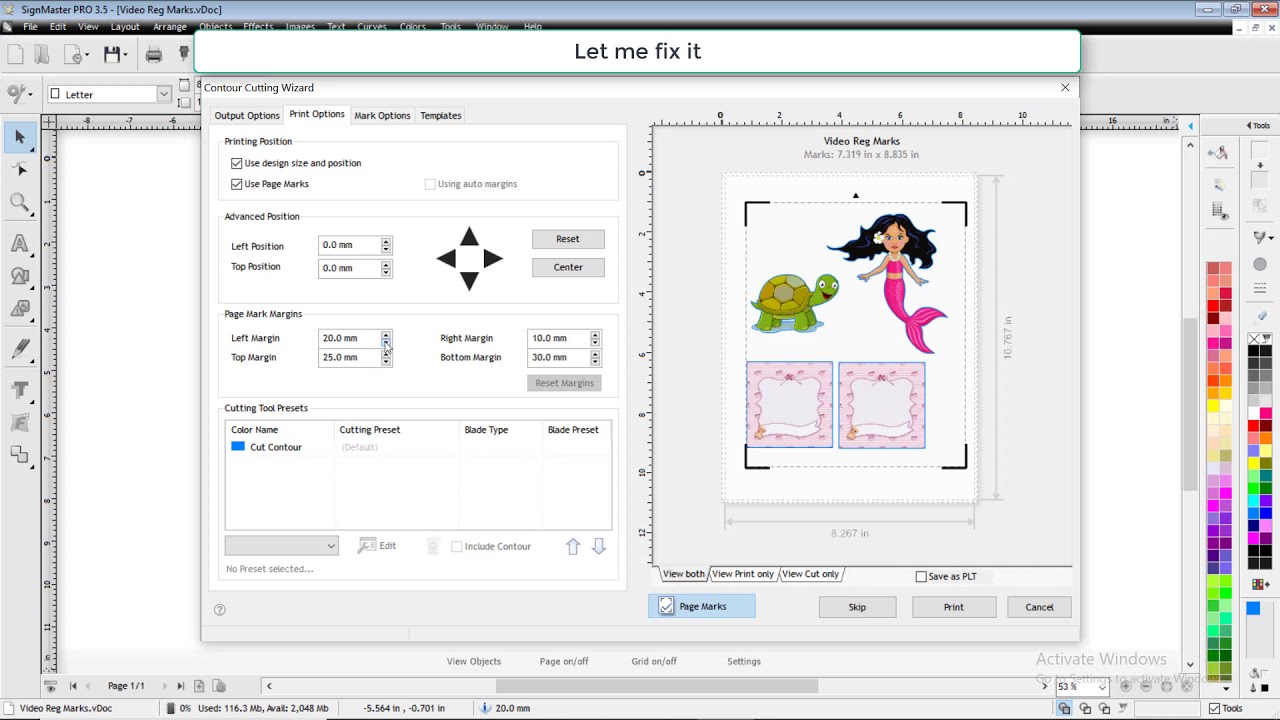Adjust Left Margin stepper
This screenshot has width=1280, height=720.
tap(386, 338)
